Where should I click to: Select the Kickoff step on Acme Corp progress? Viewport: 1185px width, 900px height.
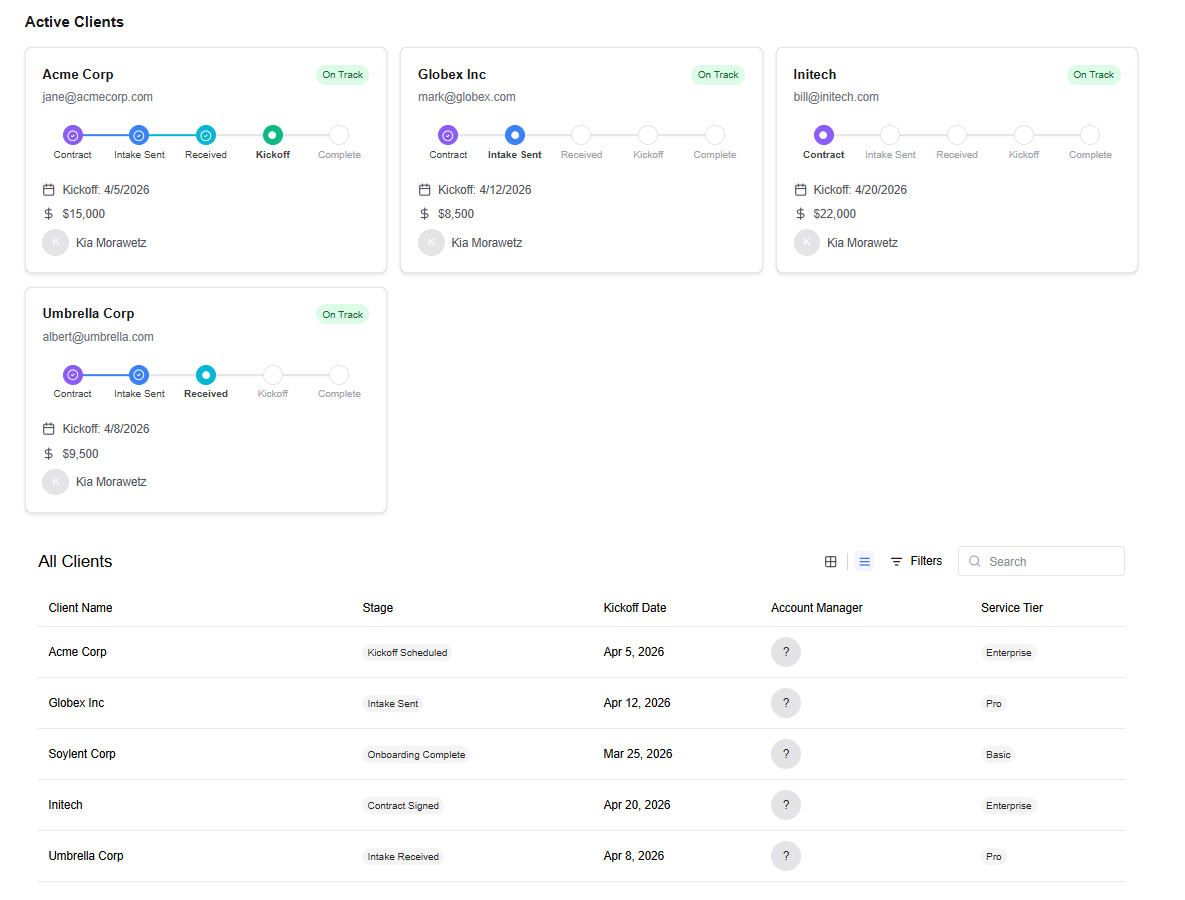pyautogui.click(x=272, y=135)
